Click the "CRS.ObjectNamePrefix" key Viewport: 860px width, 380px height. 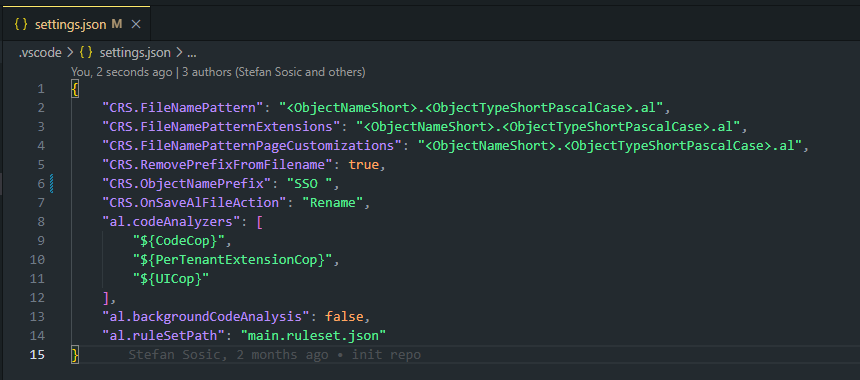pyautogui.click(x=186, y=184)
